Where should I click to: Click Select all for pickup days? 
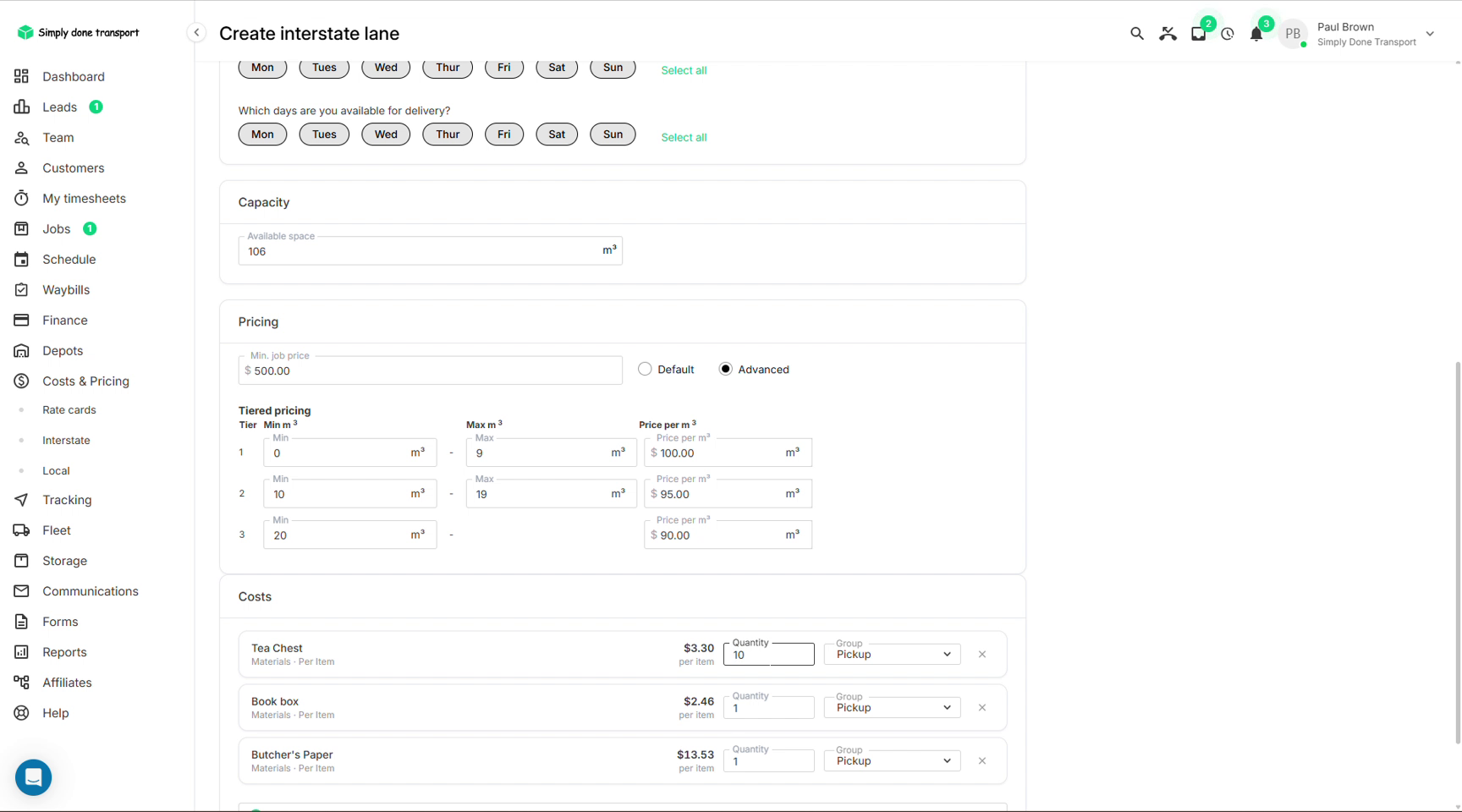(x=684, y=70)
